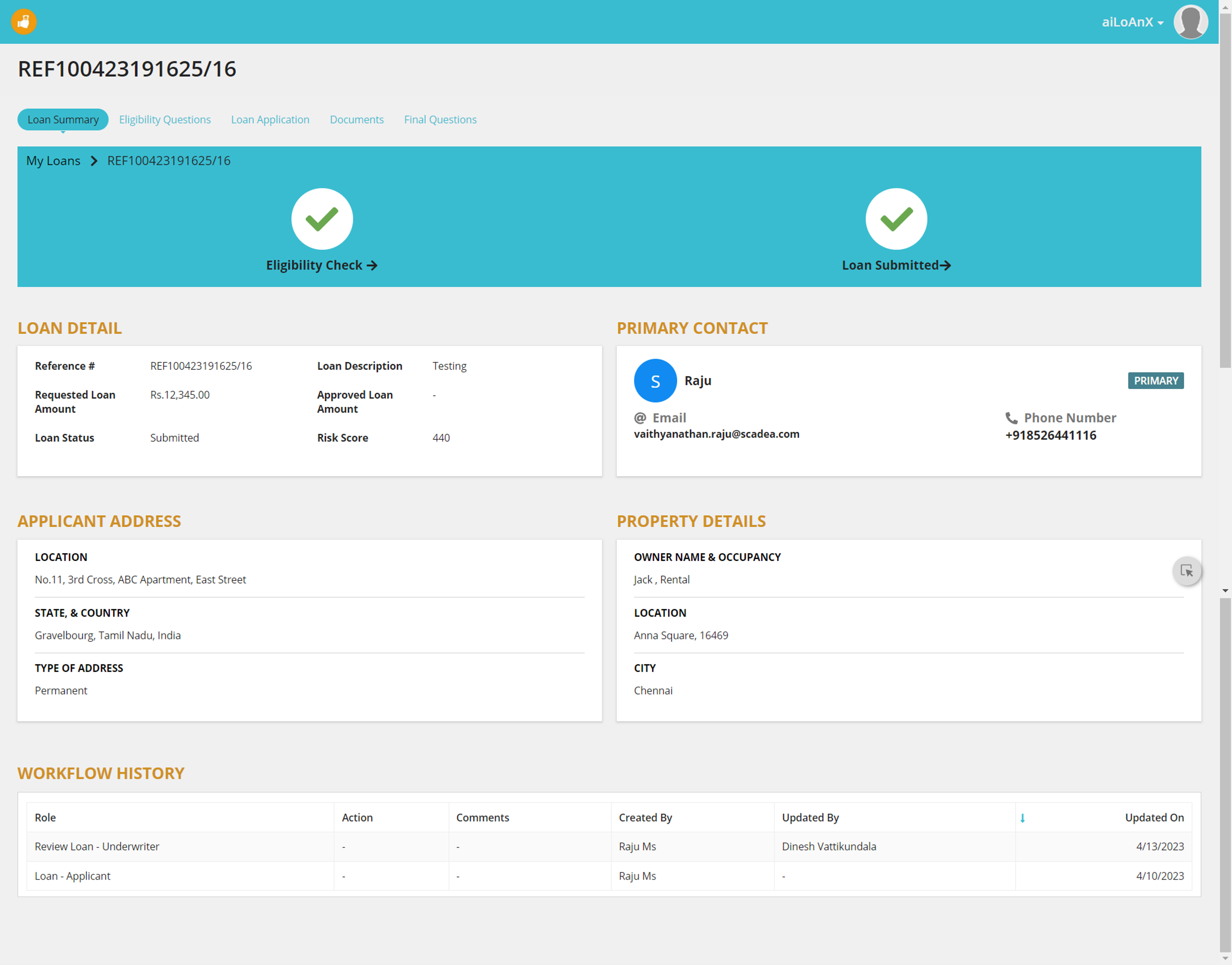
Task: Click the Testing loan description value
Action: pyautogui.click(x=449, y=366)
